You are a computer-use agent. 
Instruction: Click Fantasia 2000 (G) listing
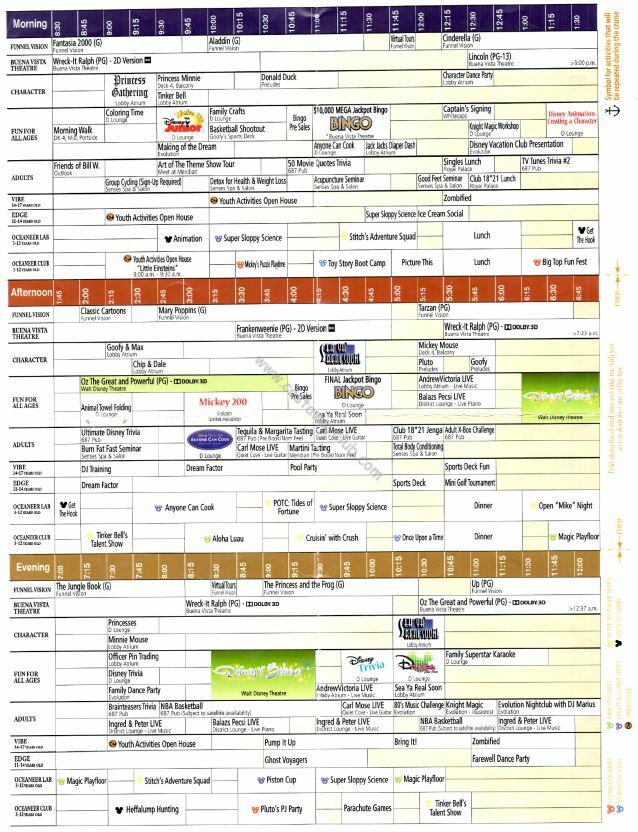(x=77, y=42)
